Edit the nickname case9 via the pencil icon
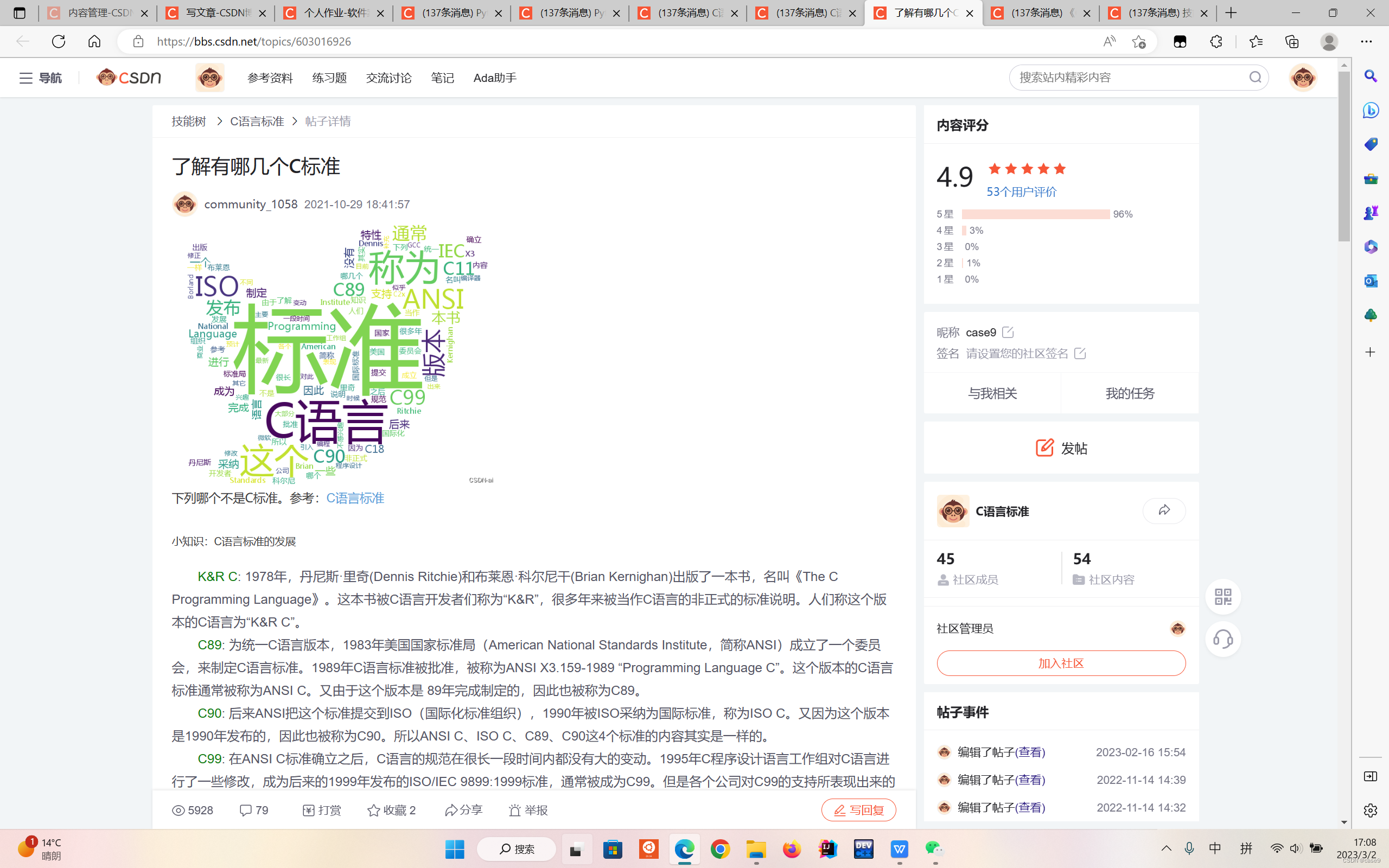The image size is (1389, 868). click(1008, 333)
